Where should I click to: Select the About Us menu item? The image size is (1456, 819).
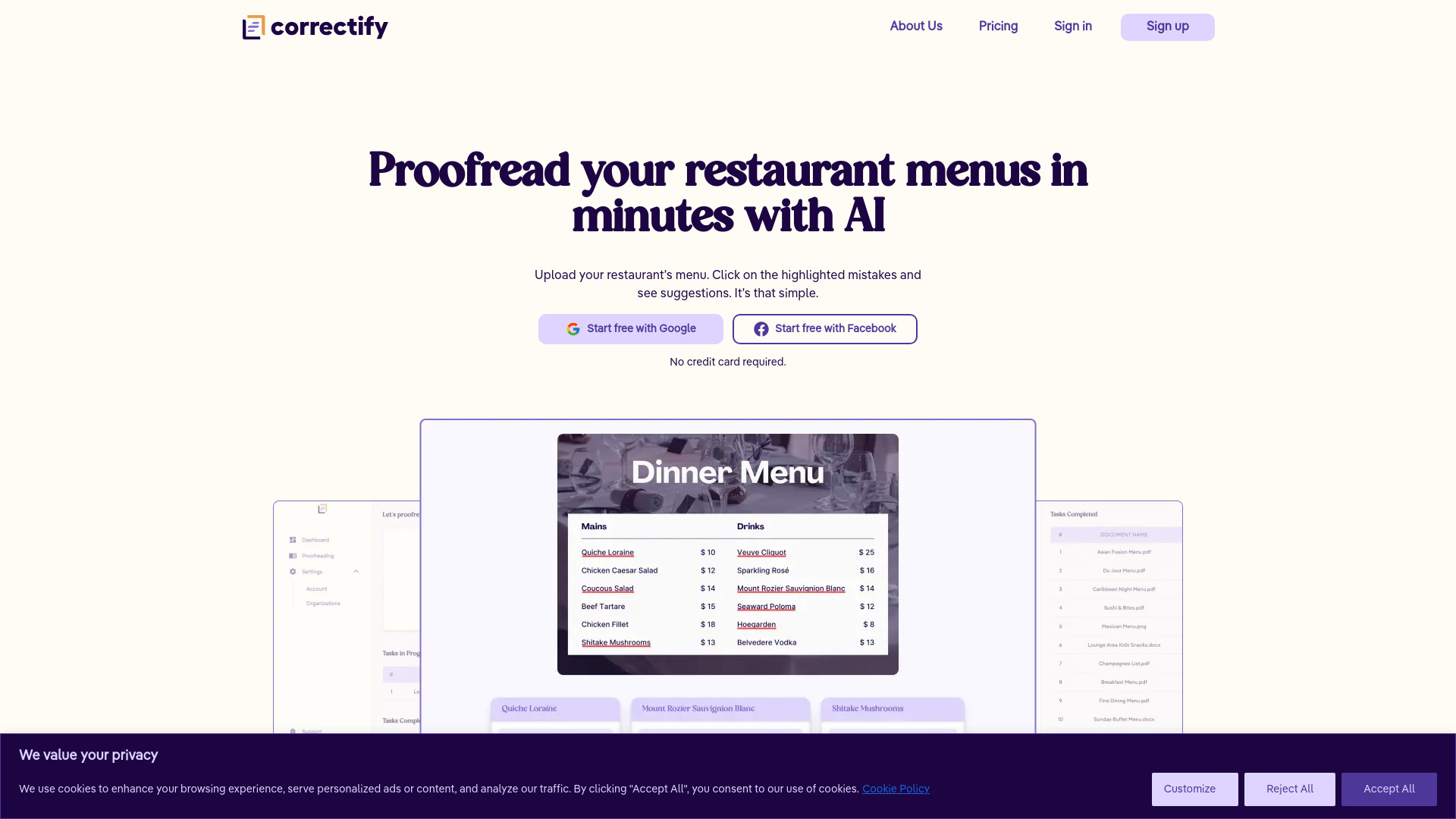coord(916,27)
